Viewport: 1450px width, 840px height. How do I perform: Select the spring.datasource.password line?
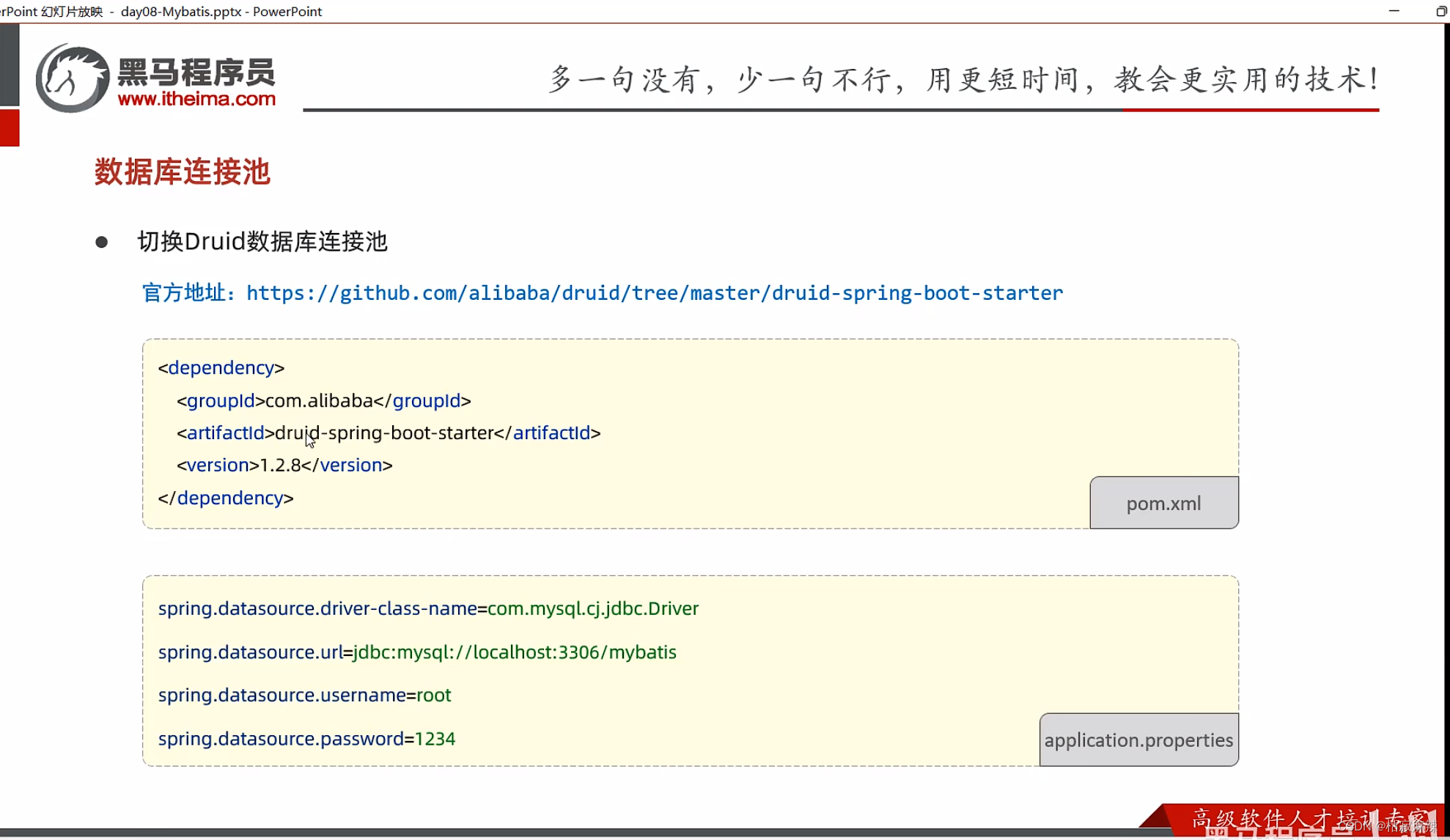coord(306,739)
